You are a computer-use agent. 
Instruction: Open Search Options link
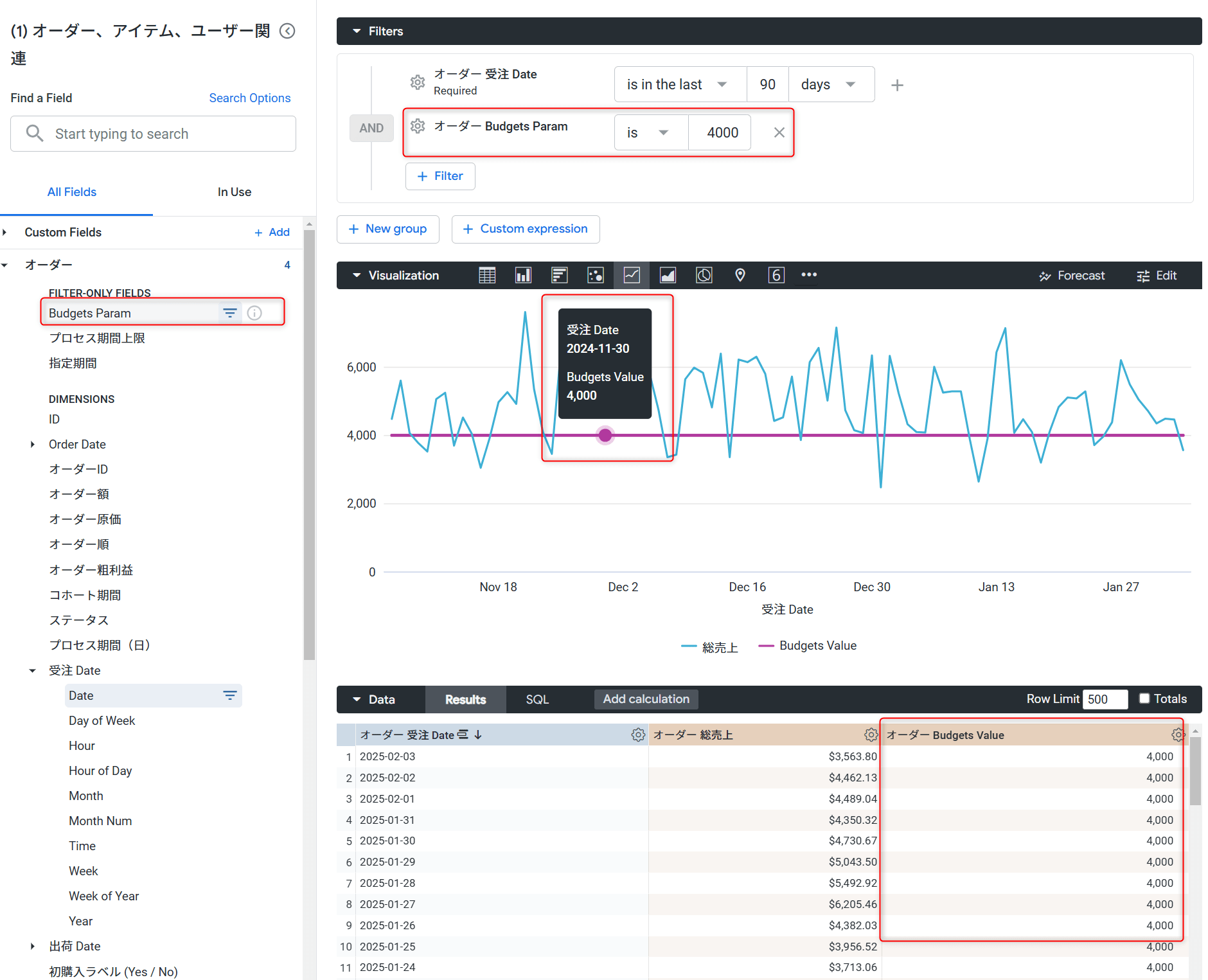pos(250,98)
